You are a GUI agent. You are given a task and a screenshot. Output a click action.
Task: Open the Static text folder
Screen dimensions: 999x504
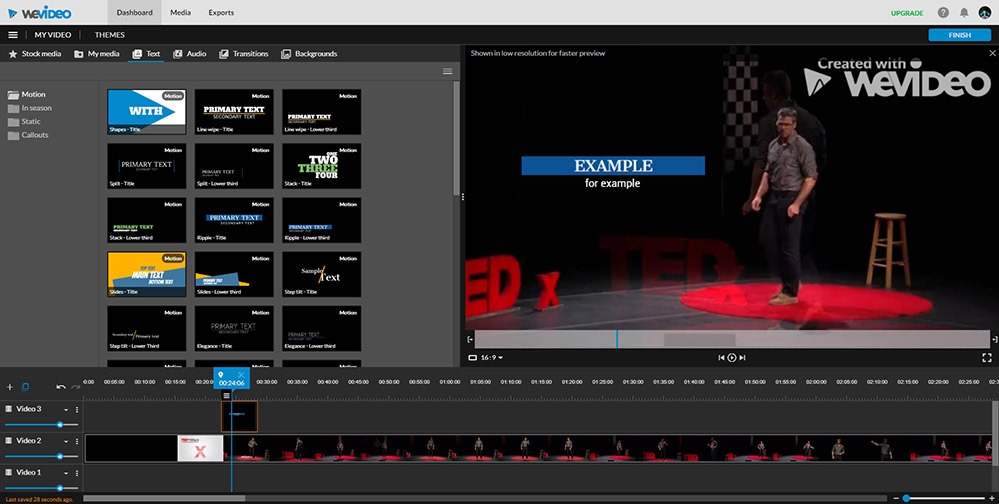24,122
